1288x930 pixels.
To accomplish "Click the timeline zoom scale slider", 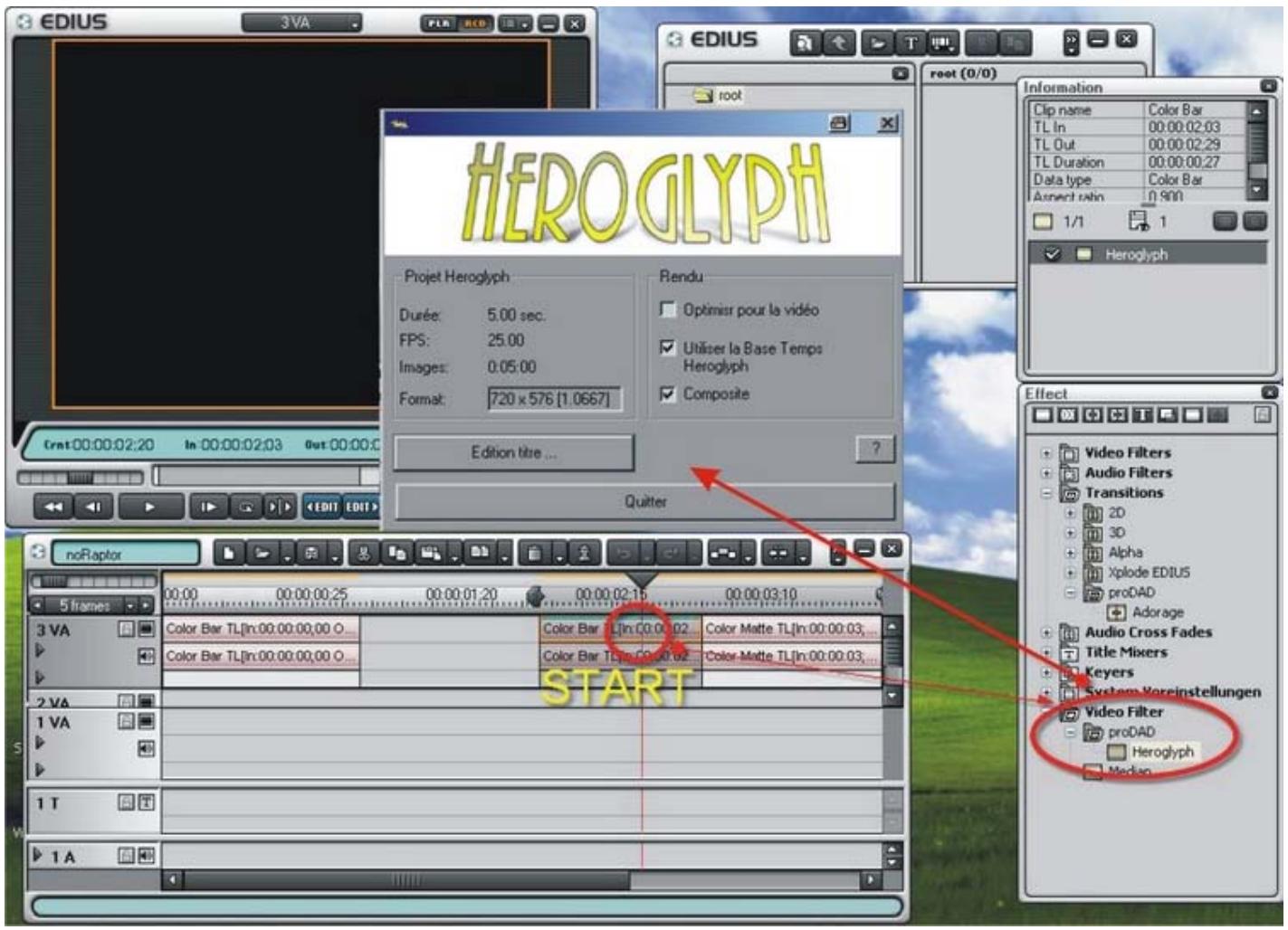I will [x=93, y=581].
